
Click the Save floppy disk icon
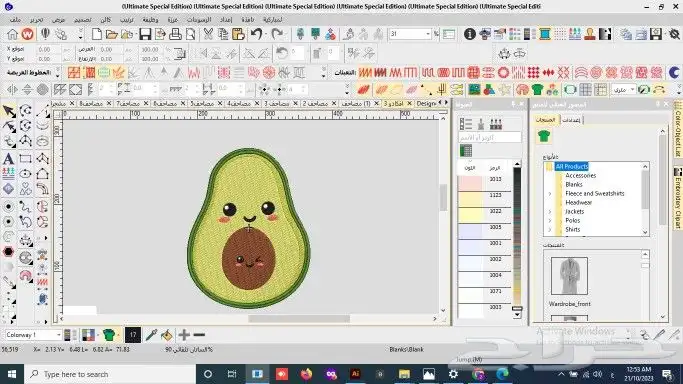(x=145, y=34)
